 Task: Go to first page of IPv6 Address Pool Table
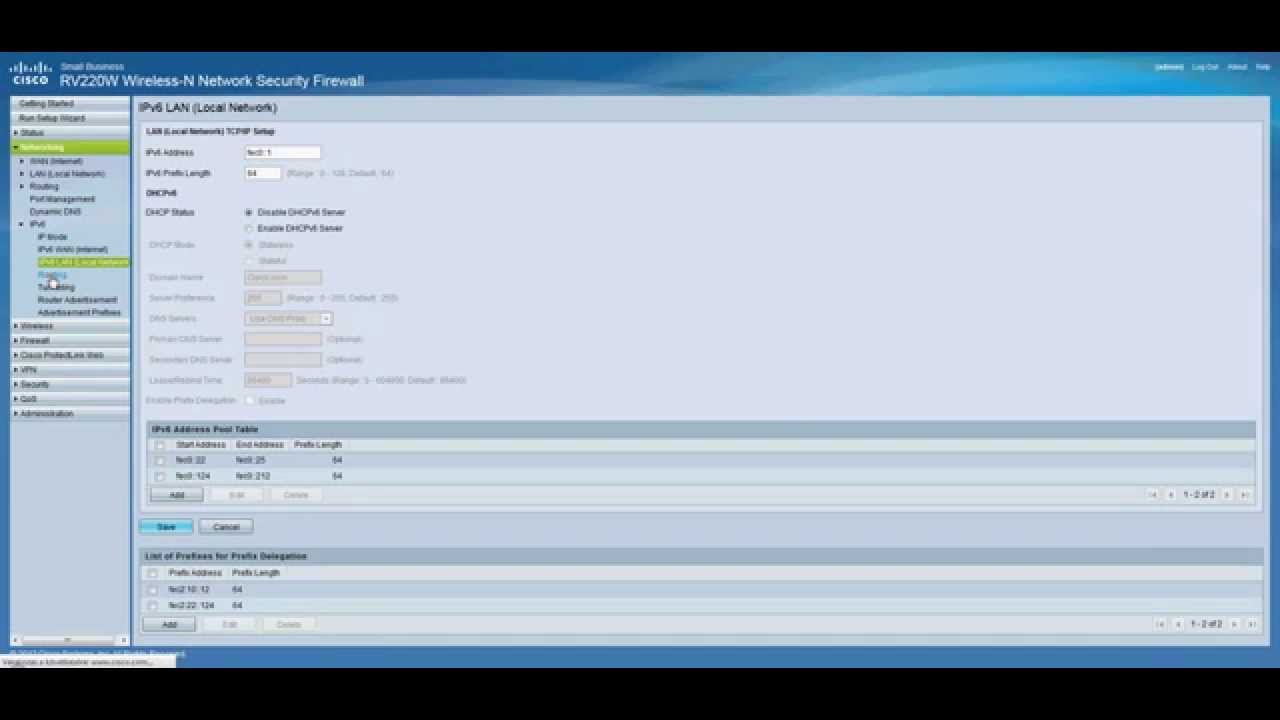coord(1152,495)
